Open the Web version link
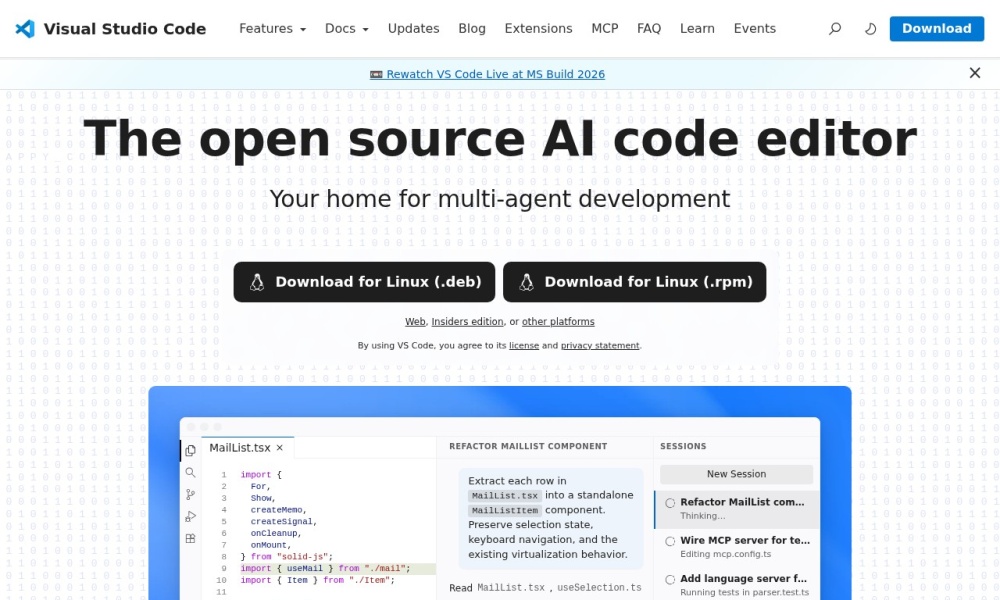1000x600 pixels. coord(415,322)
